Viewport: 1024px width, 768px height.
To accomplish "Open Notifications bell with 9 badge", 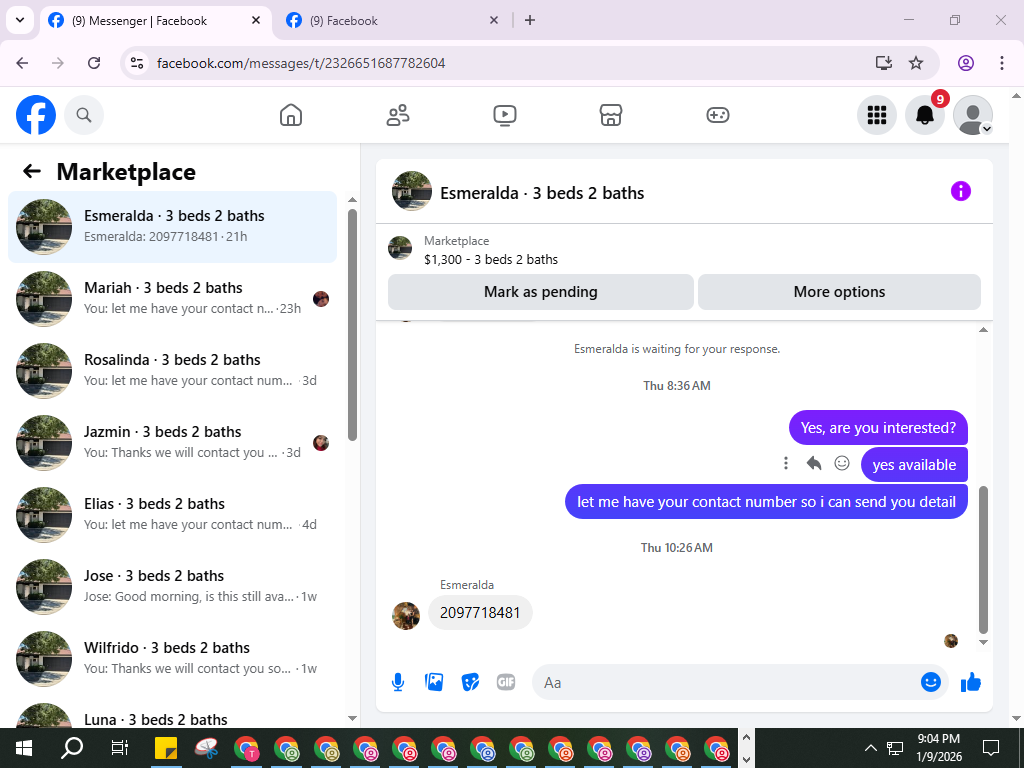I will [x=925, y=115].
